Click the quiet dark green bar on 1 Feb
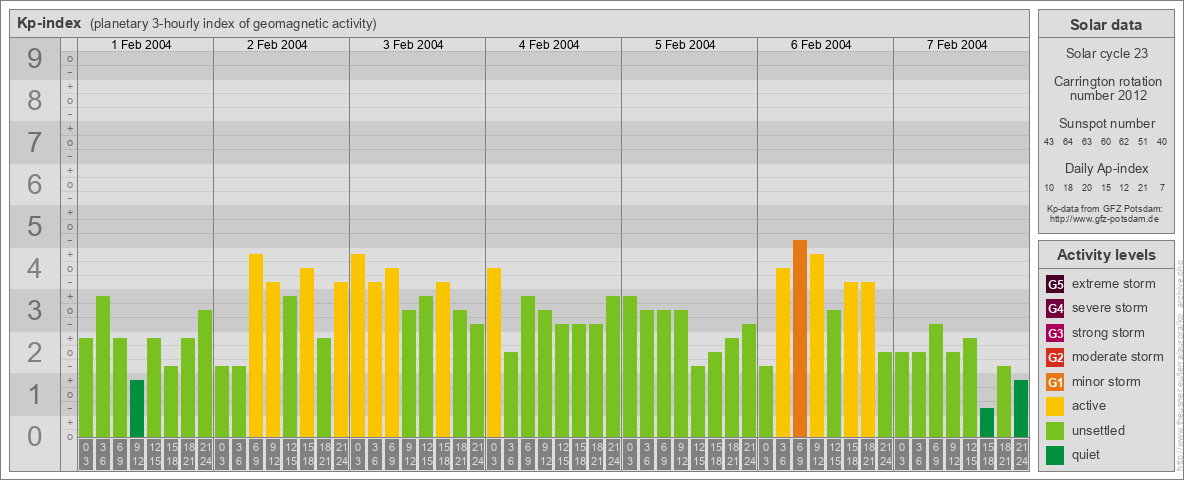The width and height of the screenshot is (1184, 480). point(137,408)
